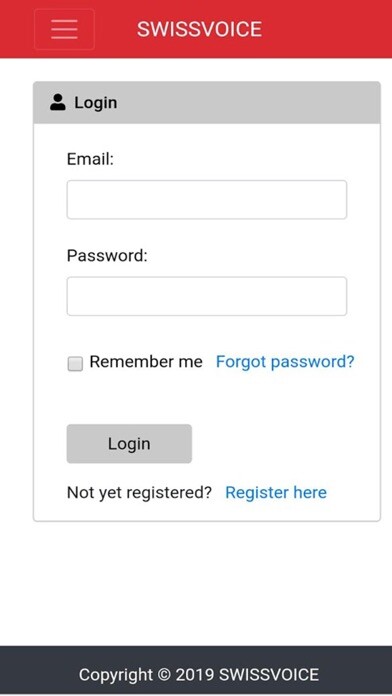Click the Login panel heading text
The height and width of the screenshot is (696, 392).
pyautogui.click(x=96, y=103)
